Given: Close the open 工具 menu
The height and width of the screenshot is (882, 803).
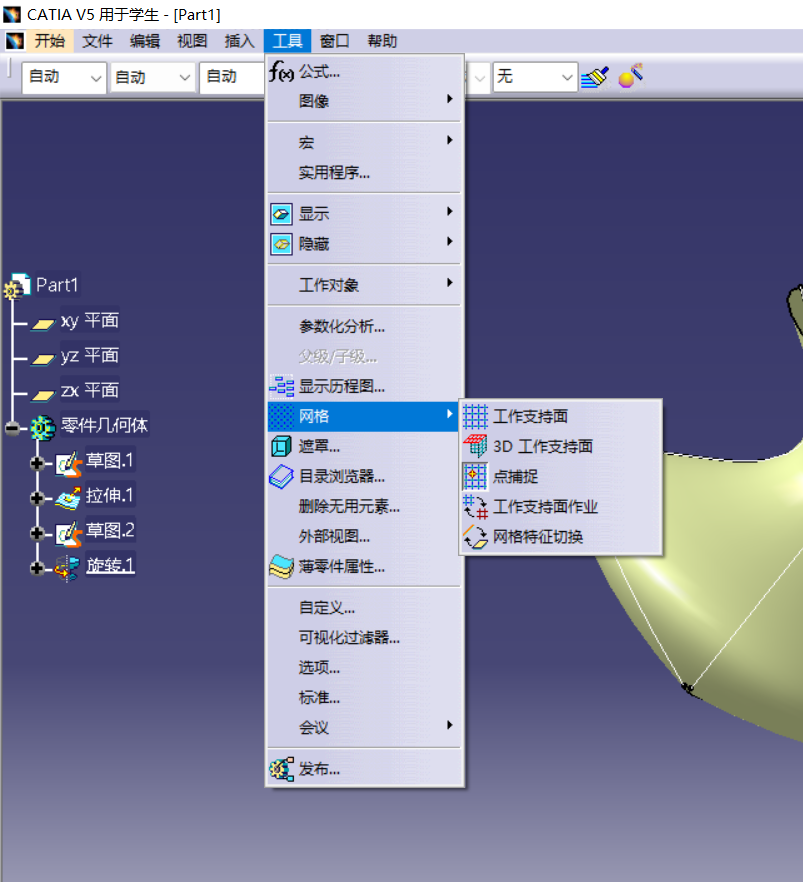Looking at the screenshot, I should pos(287,40).
